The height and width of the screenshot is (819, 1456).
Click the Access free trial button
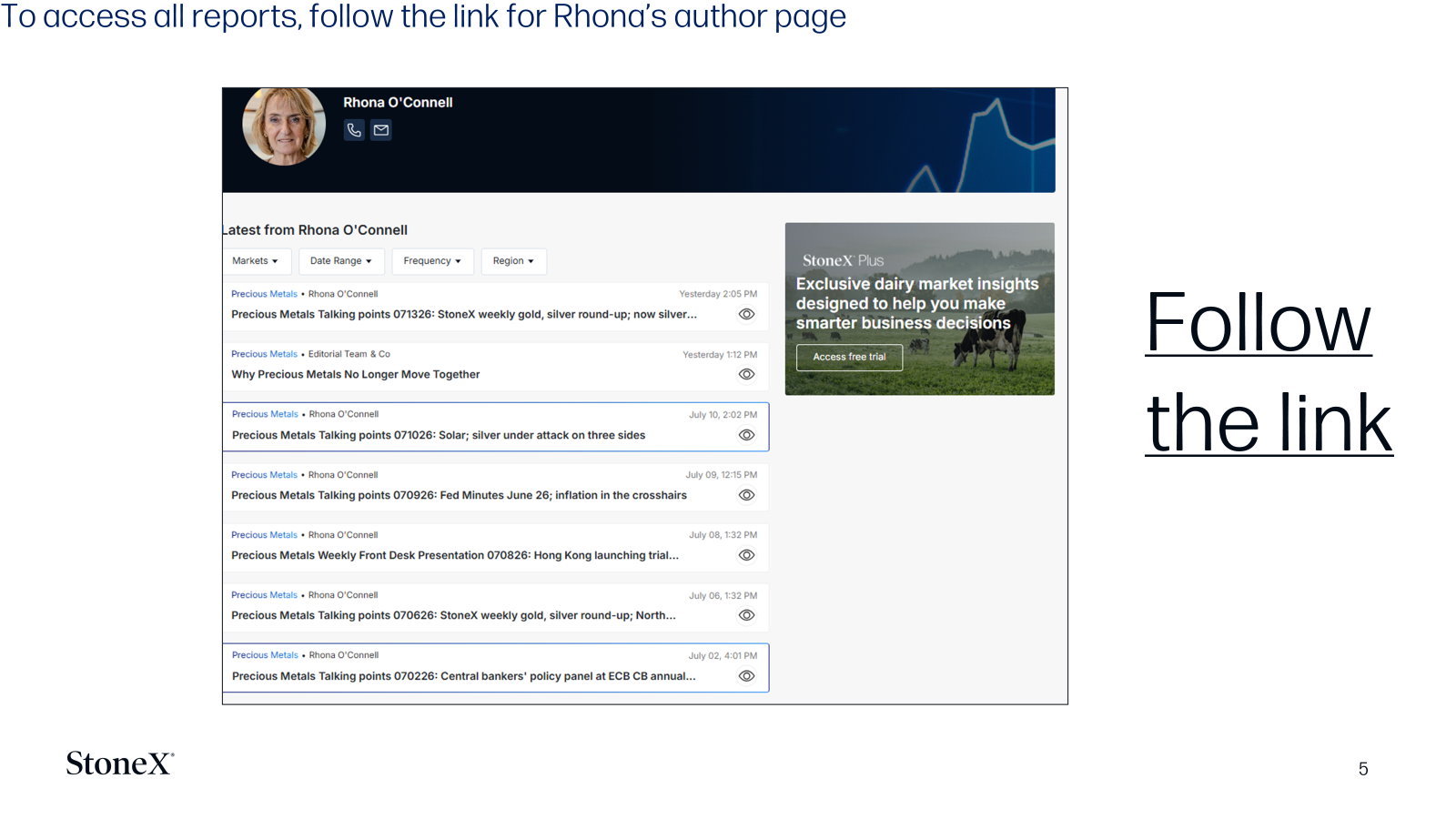click(849, 357)
